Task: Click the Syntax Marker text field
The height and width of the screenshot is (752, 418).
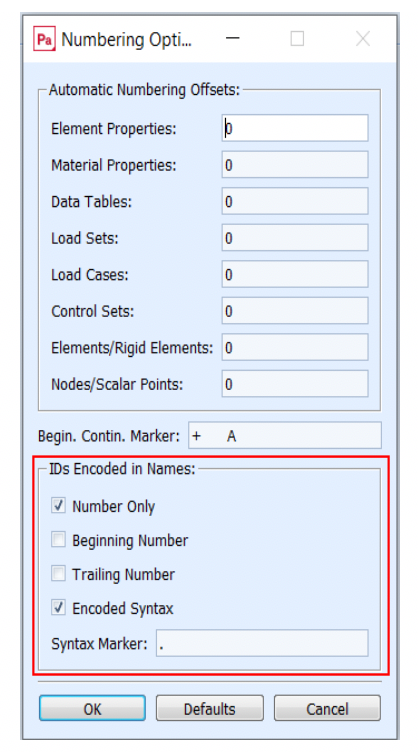Action: click(x=262, y=643)
